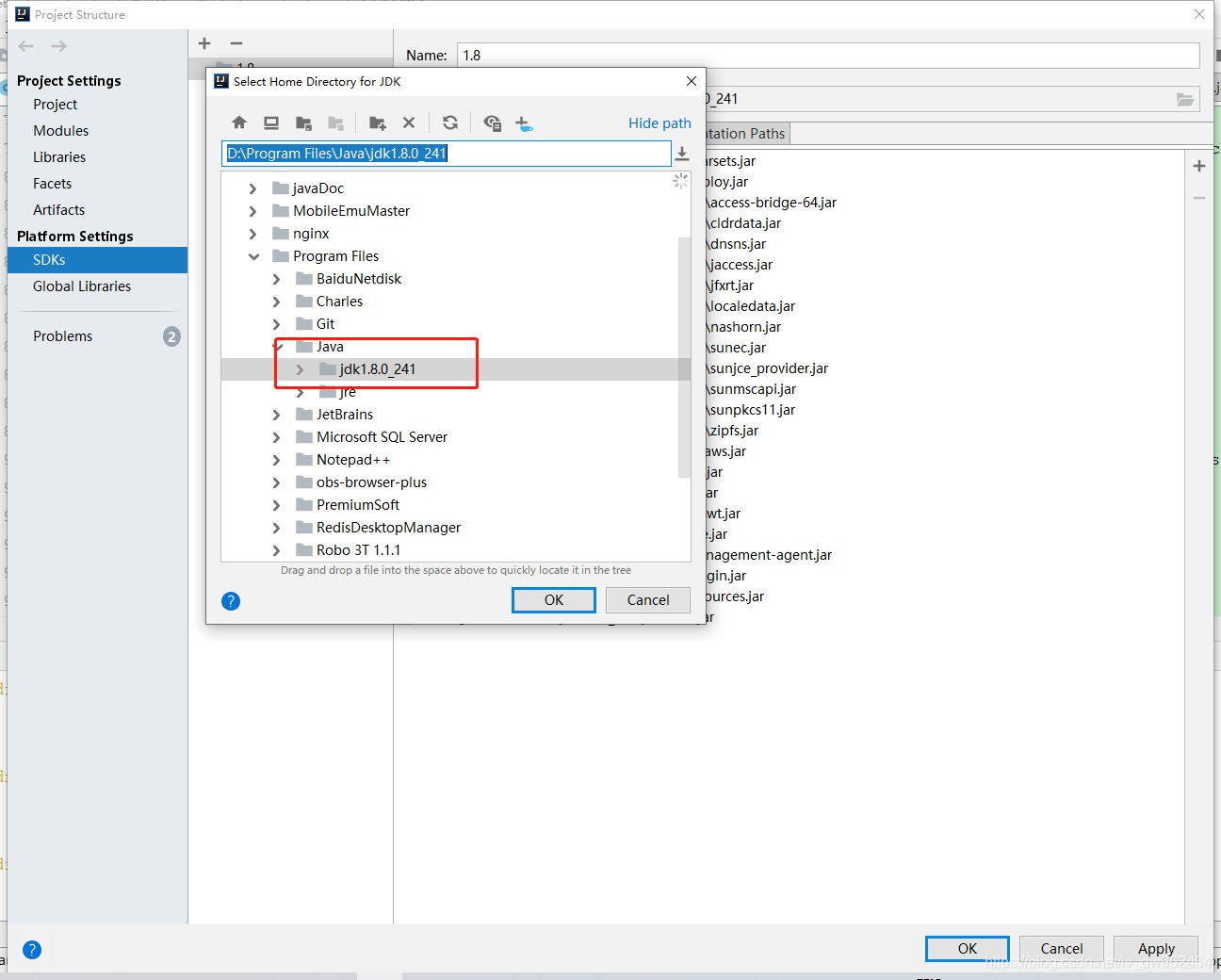Browse JDK home path folder icon

[1185, 99]
